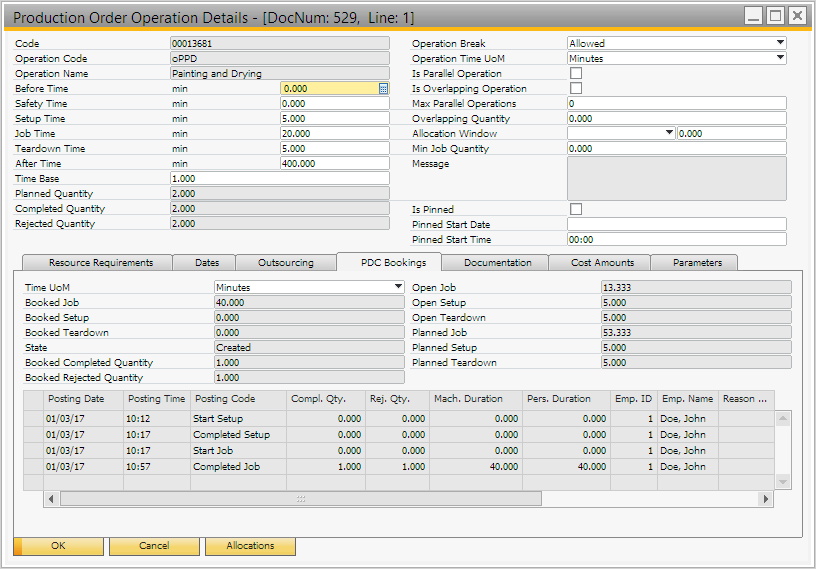The height and width of the screenshot is (569, 816).
Task: Open Operation Time UoM dropdown
Action: [x=779, y=59]
